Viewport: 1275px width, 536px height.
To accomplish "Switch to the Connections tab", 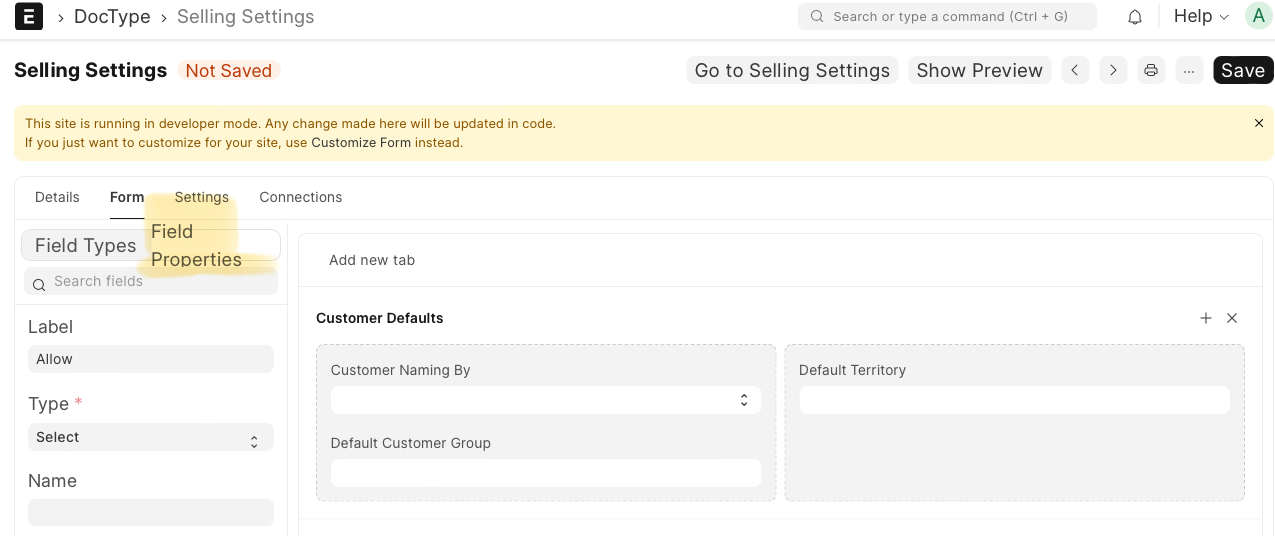I will click(x=300, y=197).
